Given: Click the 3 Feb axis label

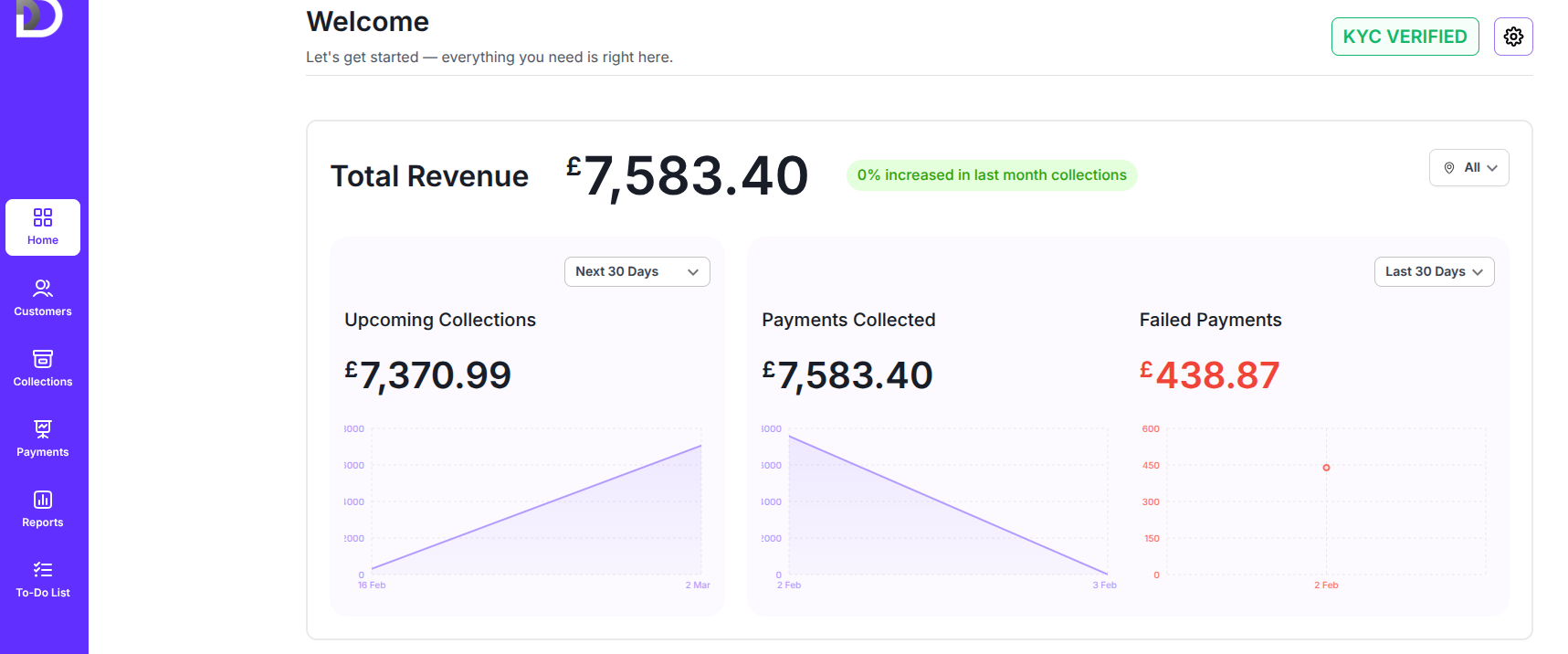Looking at the screenshot, I should 1104,585.
